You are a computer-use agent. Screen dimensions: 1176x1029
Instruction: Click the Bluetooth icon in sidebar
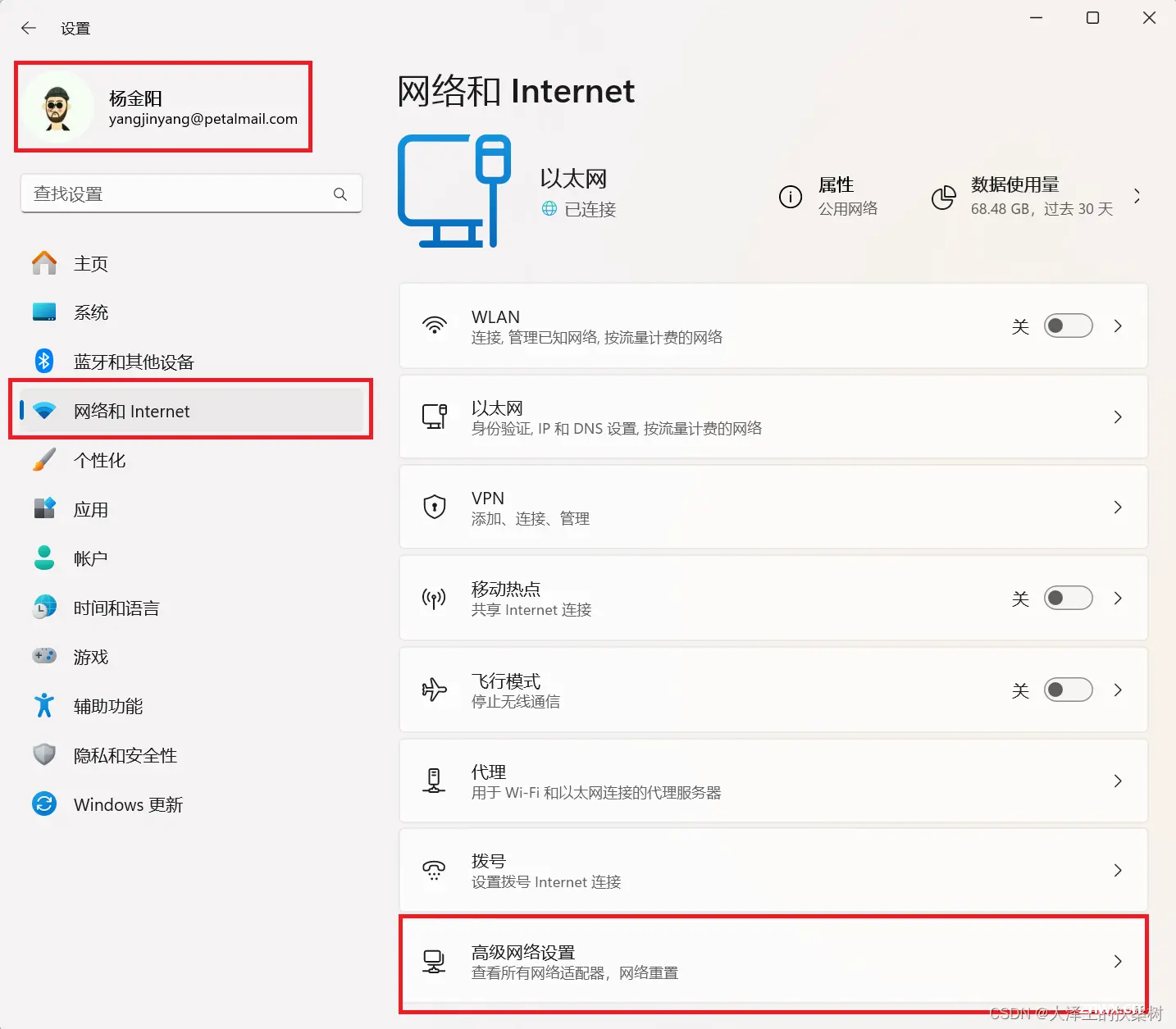(44, 361)
